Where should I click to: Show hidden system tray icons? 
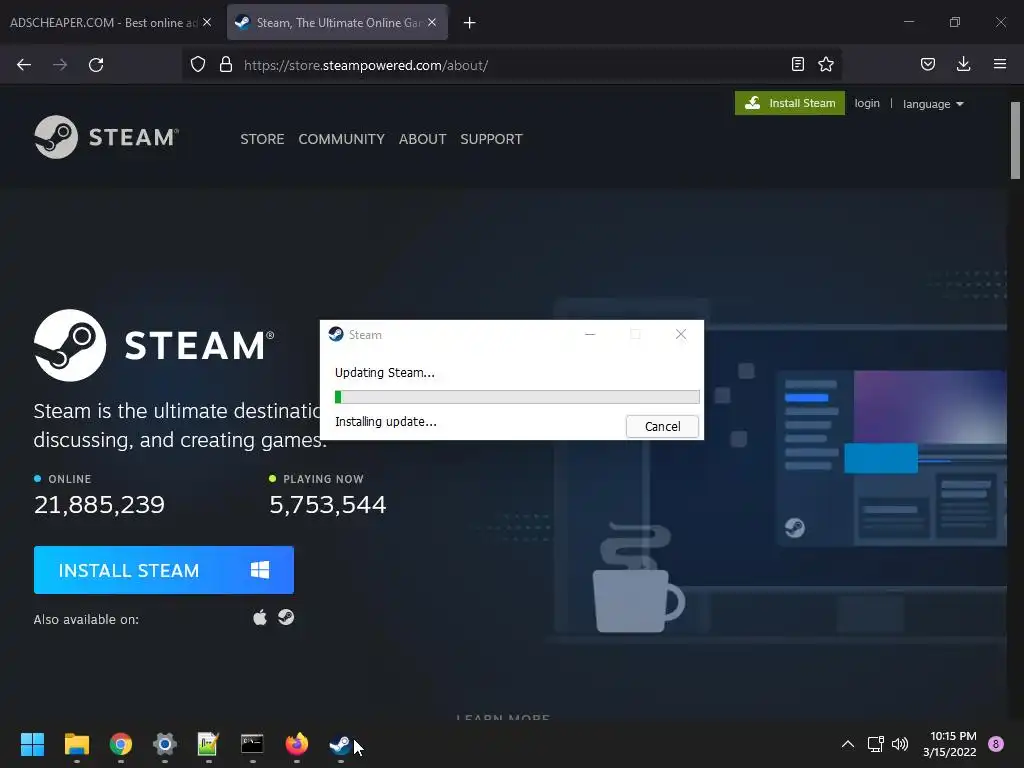[848, 744]
